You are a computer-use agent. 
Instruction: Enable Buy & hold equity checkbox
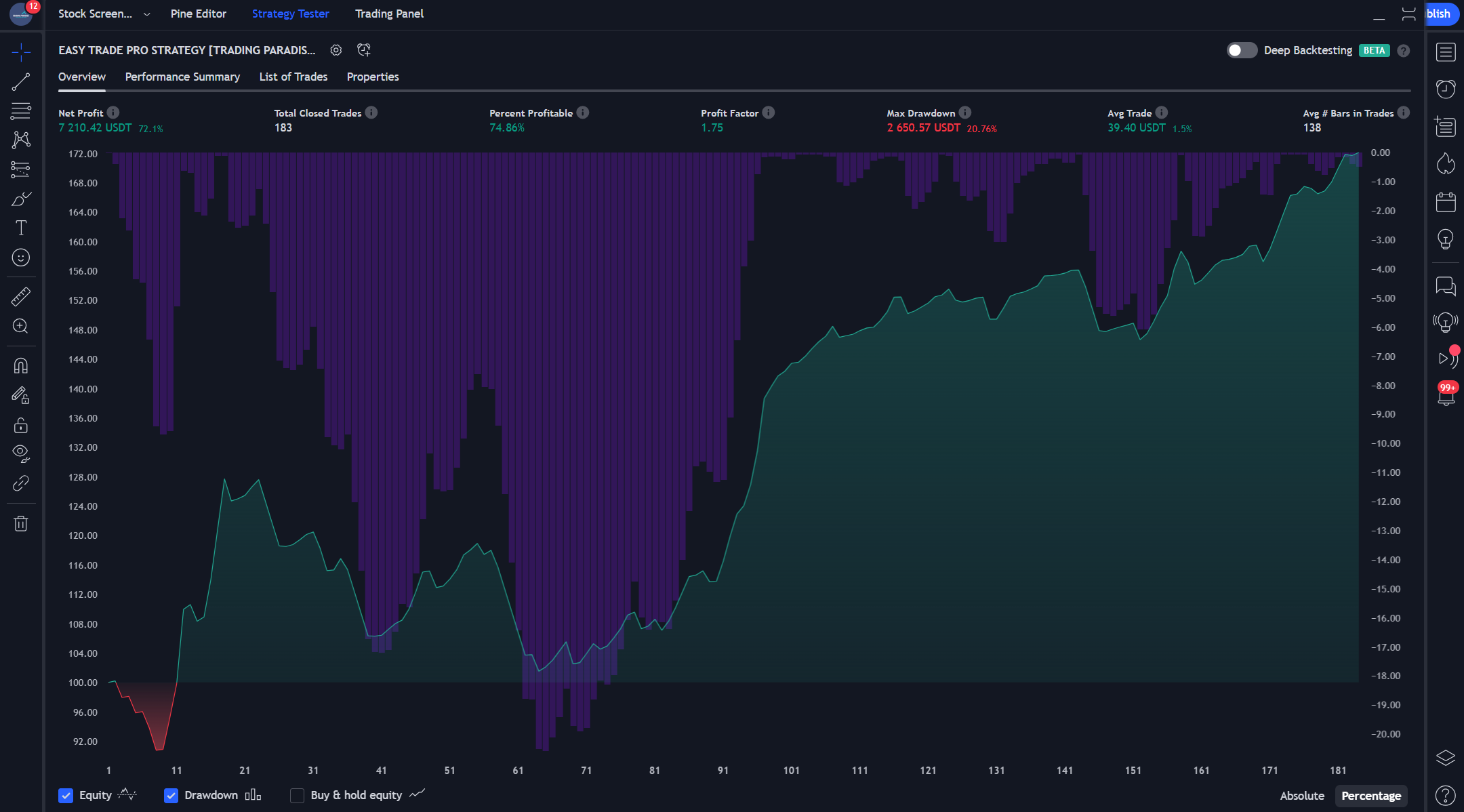point(297,796)
